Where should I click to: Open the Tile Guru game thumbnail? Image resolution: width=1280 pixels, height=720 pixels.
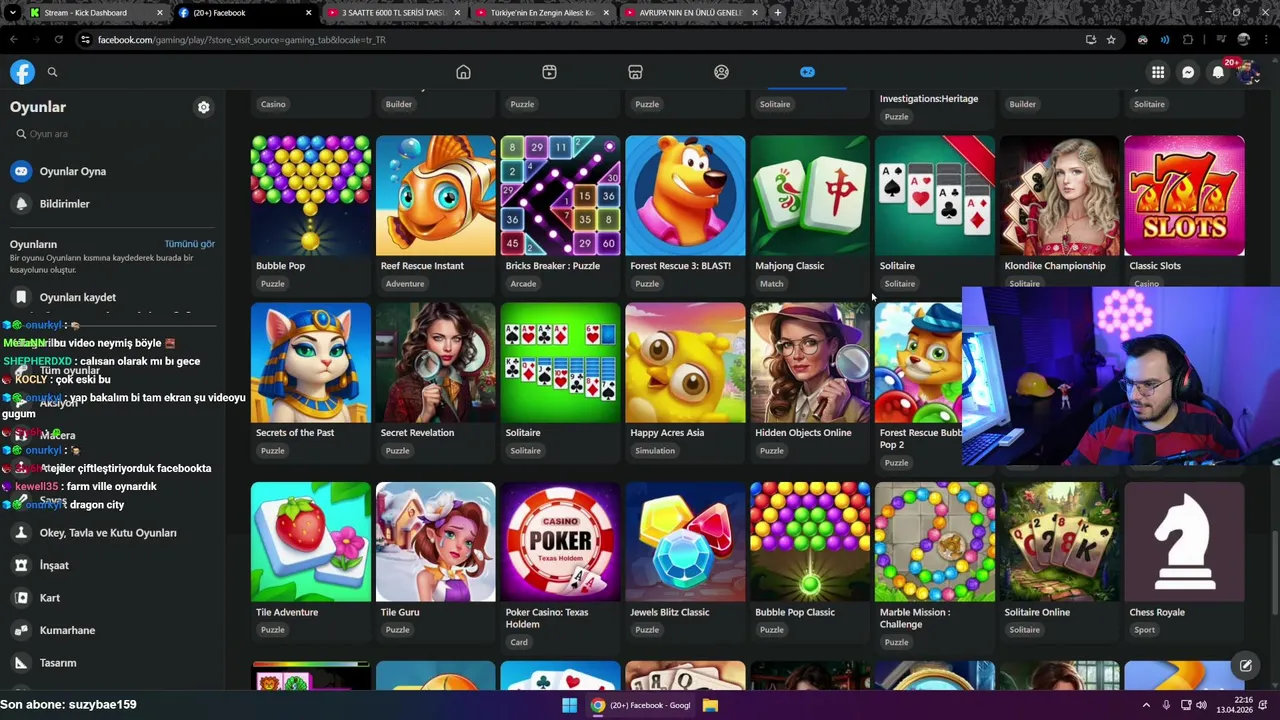click(x=436, y=542)
